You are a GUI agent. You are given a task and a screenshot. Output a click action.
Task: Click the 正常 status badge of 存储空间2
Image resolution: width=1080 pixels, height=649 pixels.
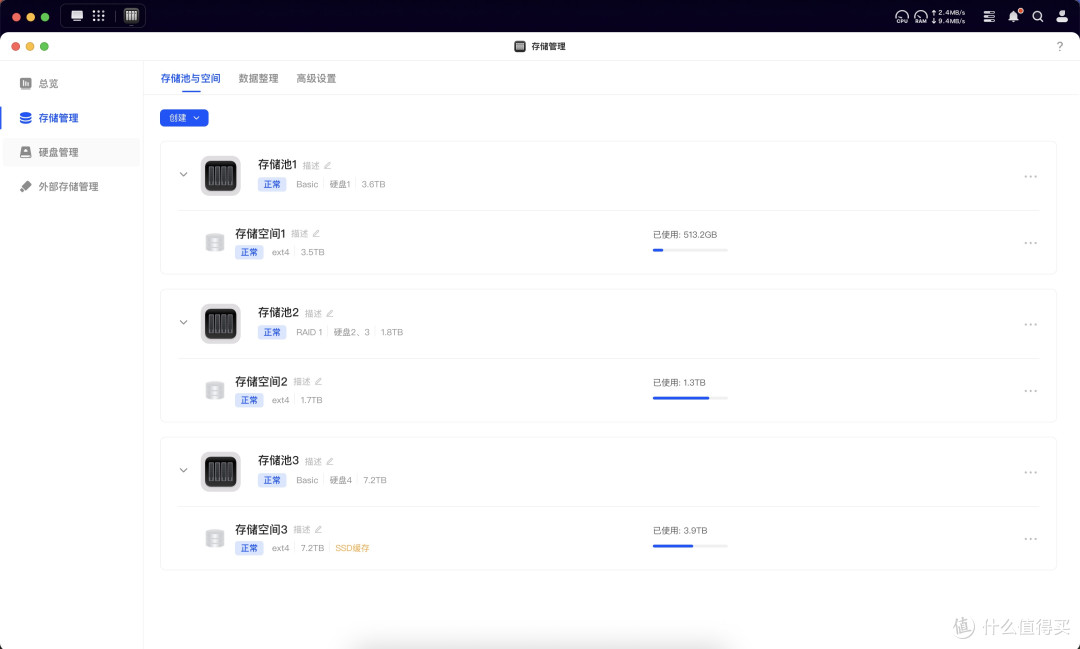point(249,400)
